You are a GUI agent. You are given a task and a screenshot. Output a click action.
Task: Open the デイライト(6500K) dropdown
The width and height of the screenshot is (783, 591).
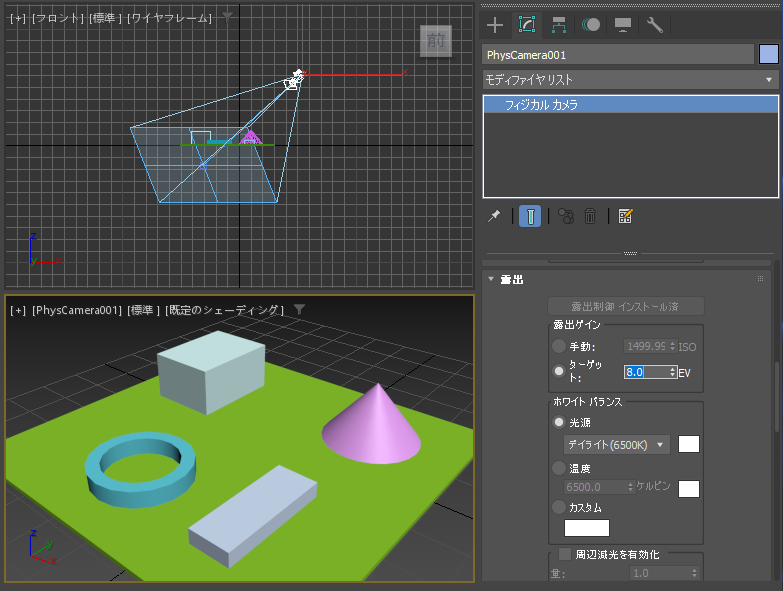[x=616, y=444]
